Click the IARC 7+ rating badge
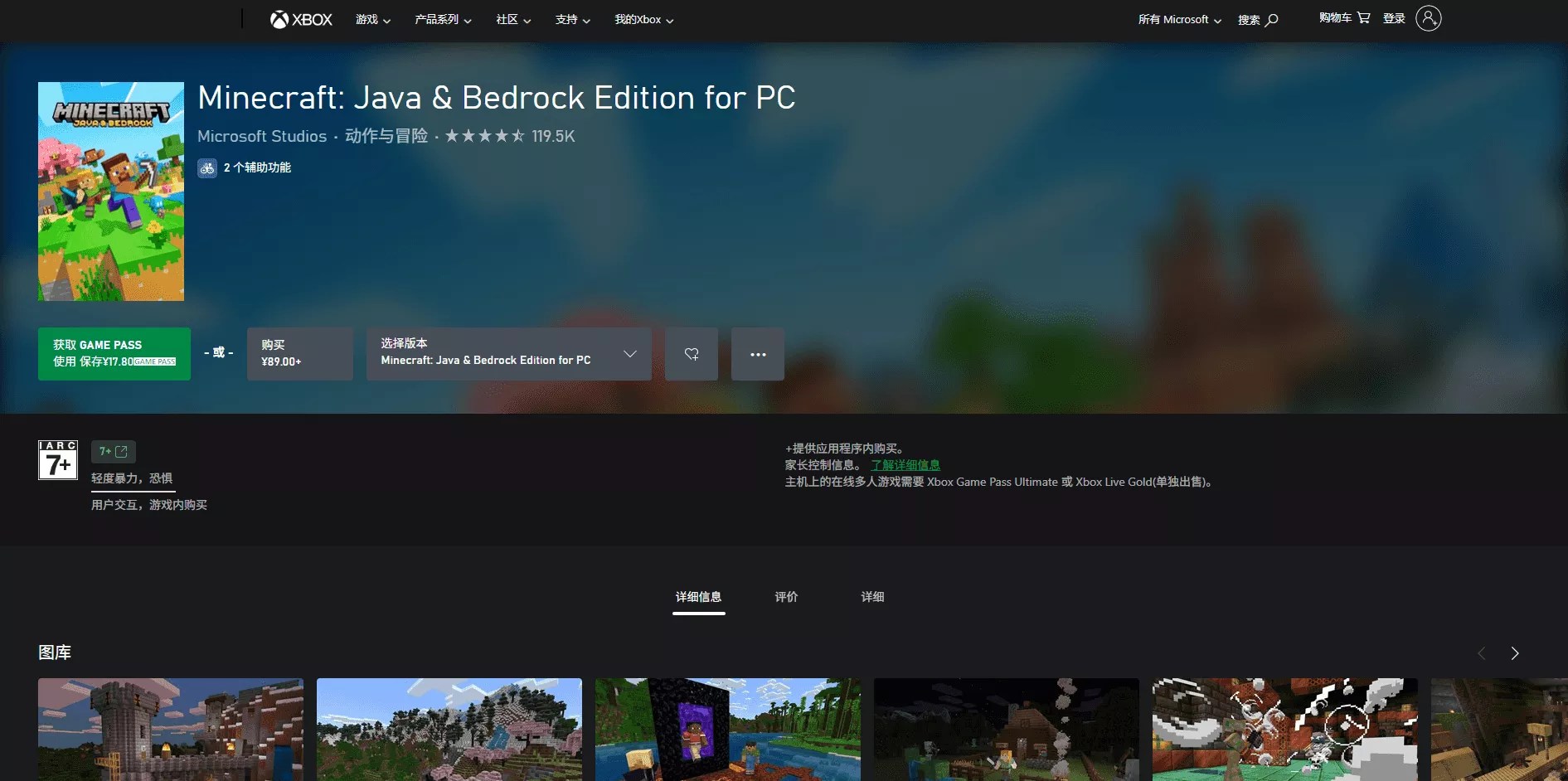Image resolution: width=1568 pixels, height=781 pixels. [57, 460]
